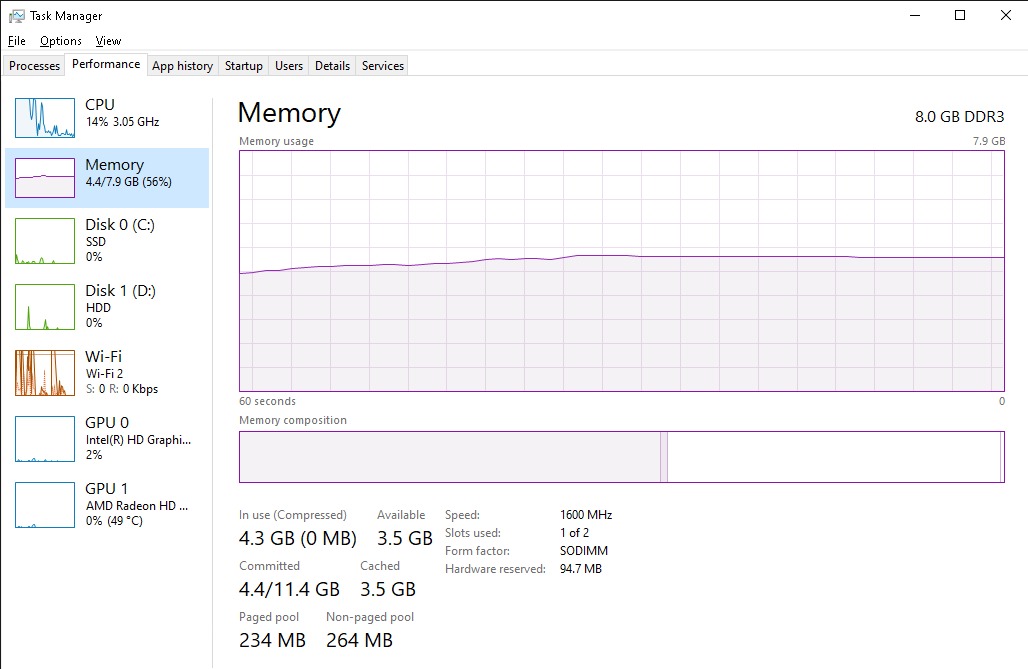Expand the View menu
This screenshot has width=1028, height=669.
pyautogui.click(x=108, y=41)
